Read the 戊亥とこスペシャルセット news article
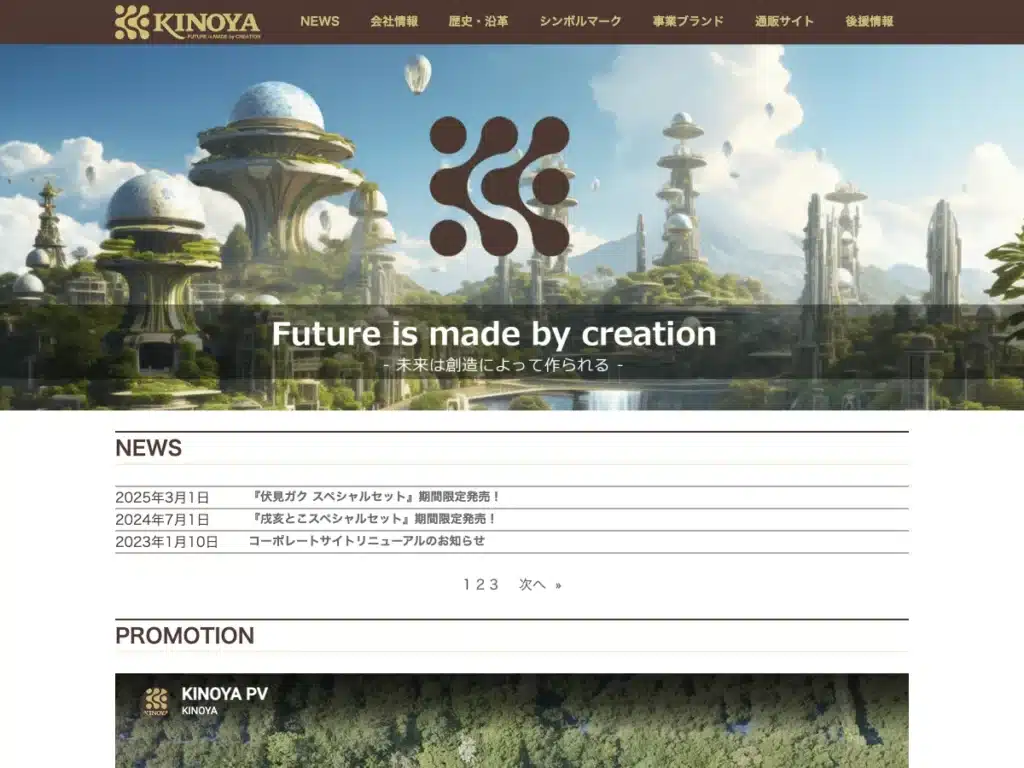This screenshot has height=768, width=1024. coord(374,519)
